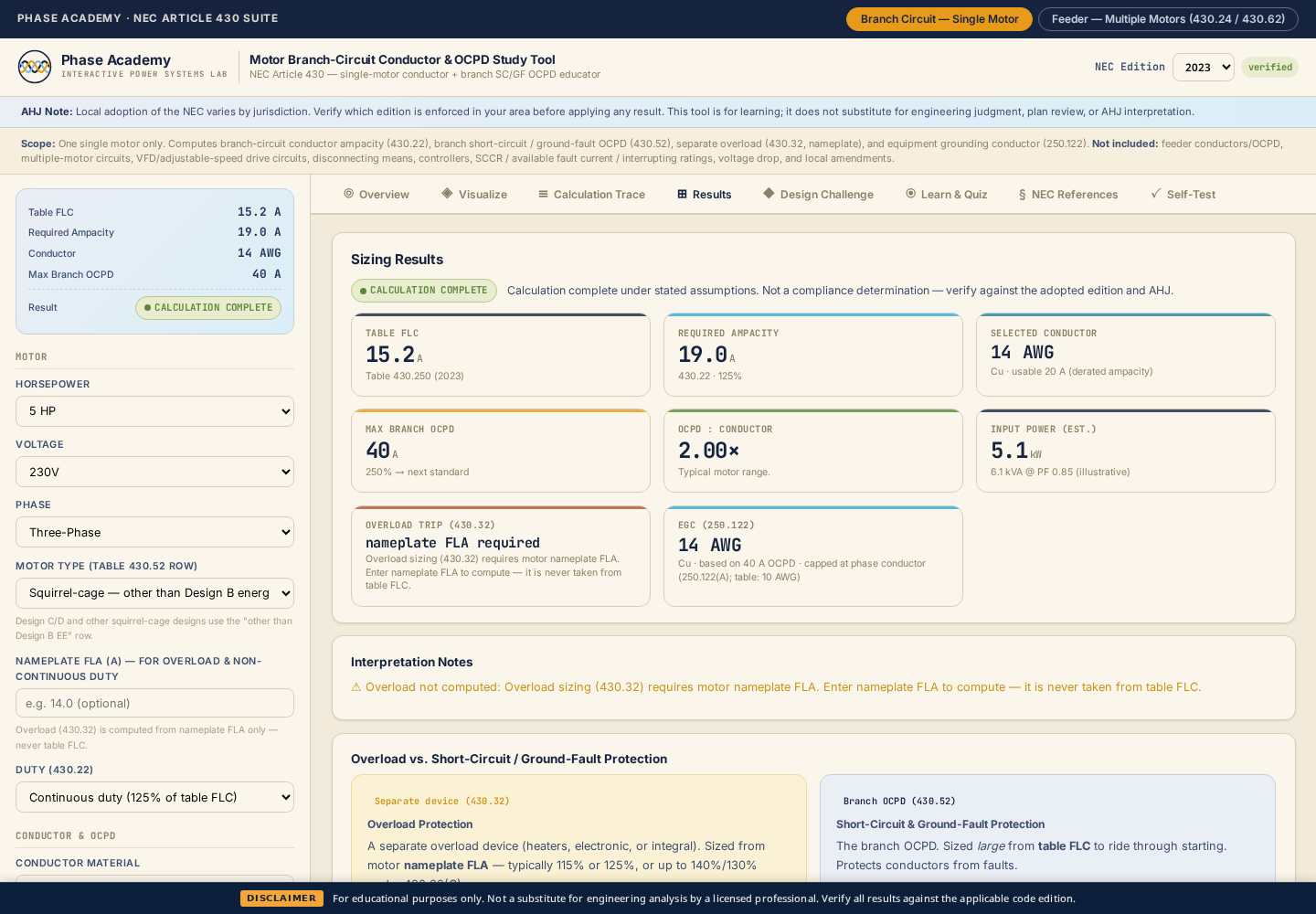Click Short-Circuit & Ground-Fault Protection panel
This screenshot has height=914, width=1316.
(1047, 829)
